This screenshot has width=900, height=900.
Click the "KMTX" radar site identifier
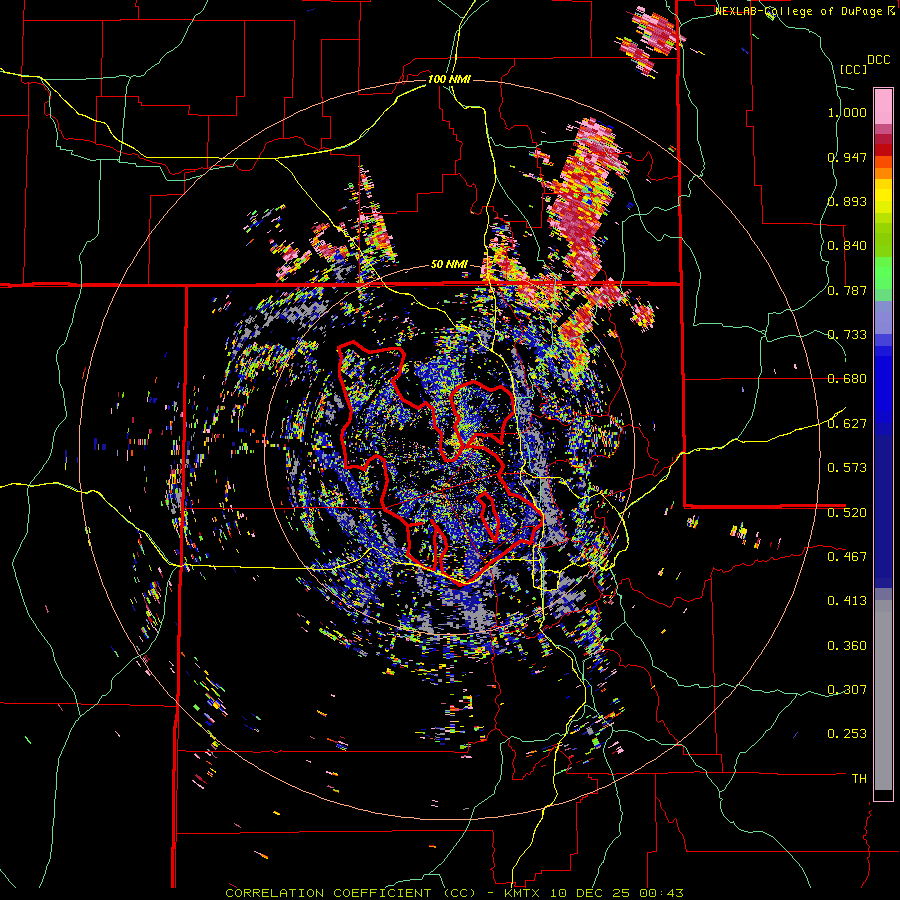524,893
